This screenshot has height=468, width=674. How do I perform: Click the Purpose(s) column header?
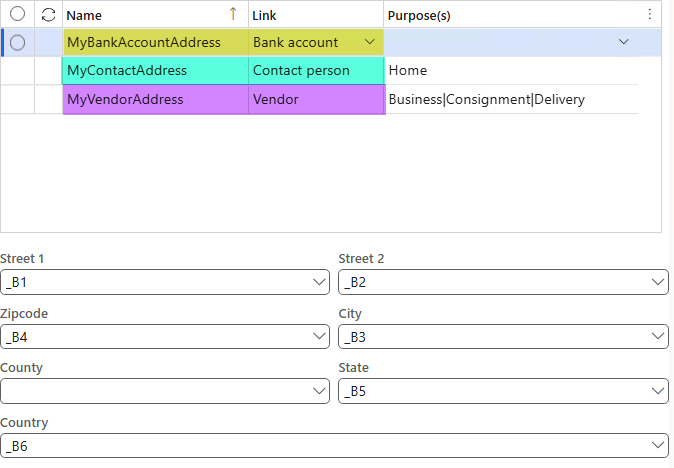tap(511, 15)
